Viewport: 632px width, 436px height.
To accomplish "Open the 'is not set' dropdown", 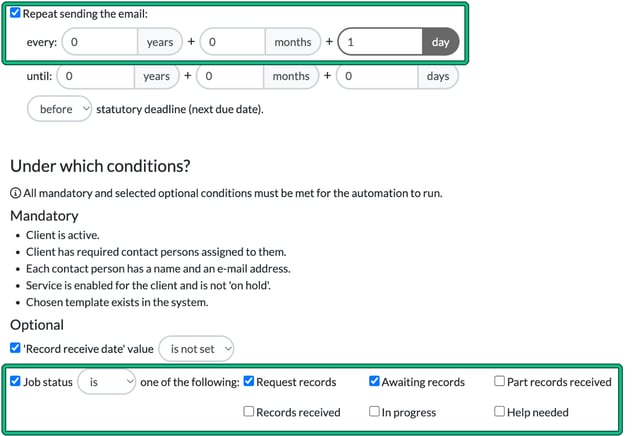I will pos(196,349).
